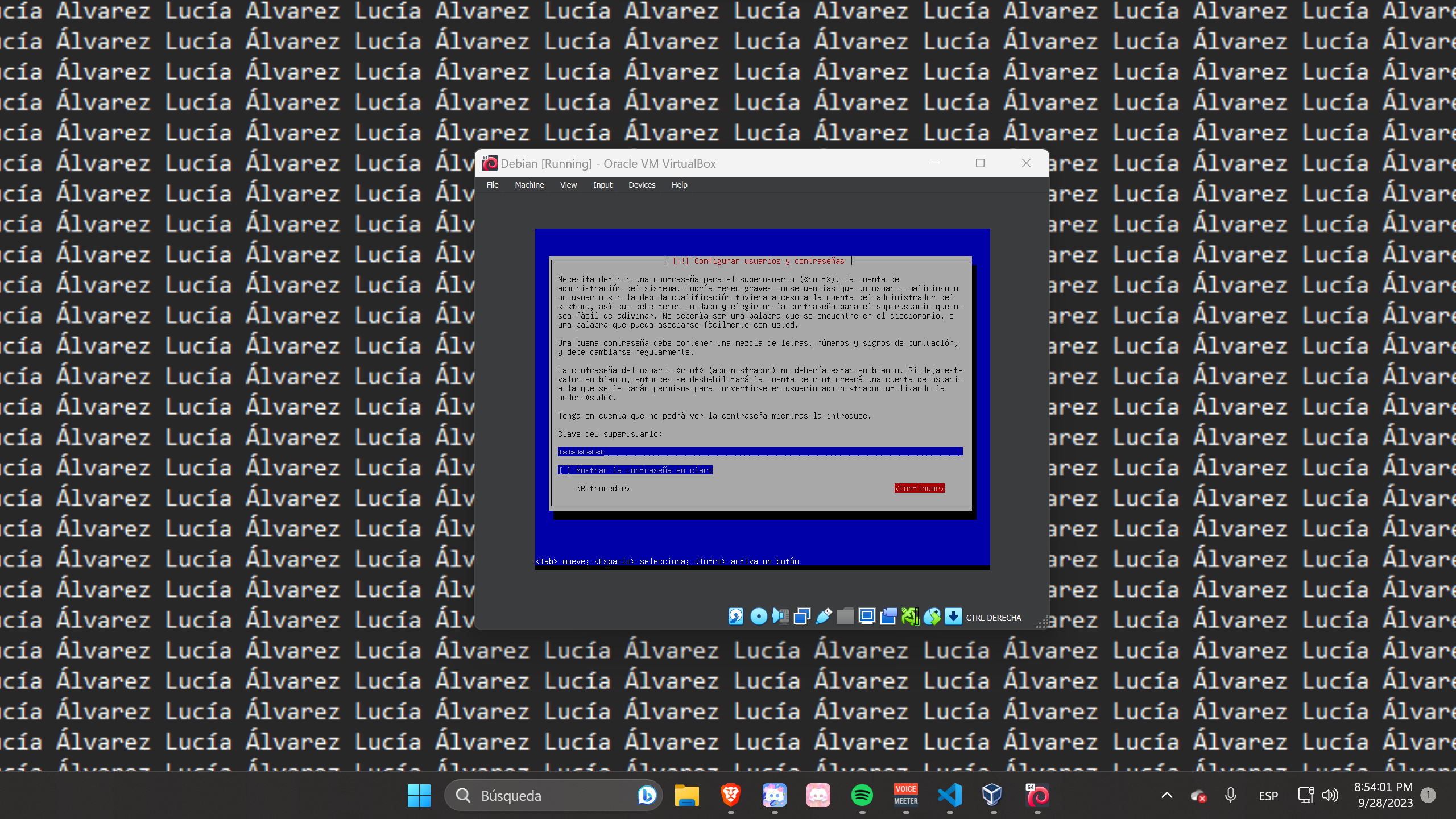This screenshot has height=819, width=1456.
Task: Click the optical drives status icon
Action: [x=759, y=616]
